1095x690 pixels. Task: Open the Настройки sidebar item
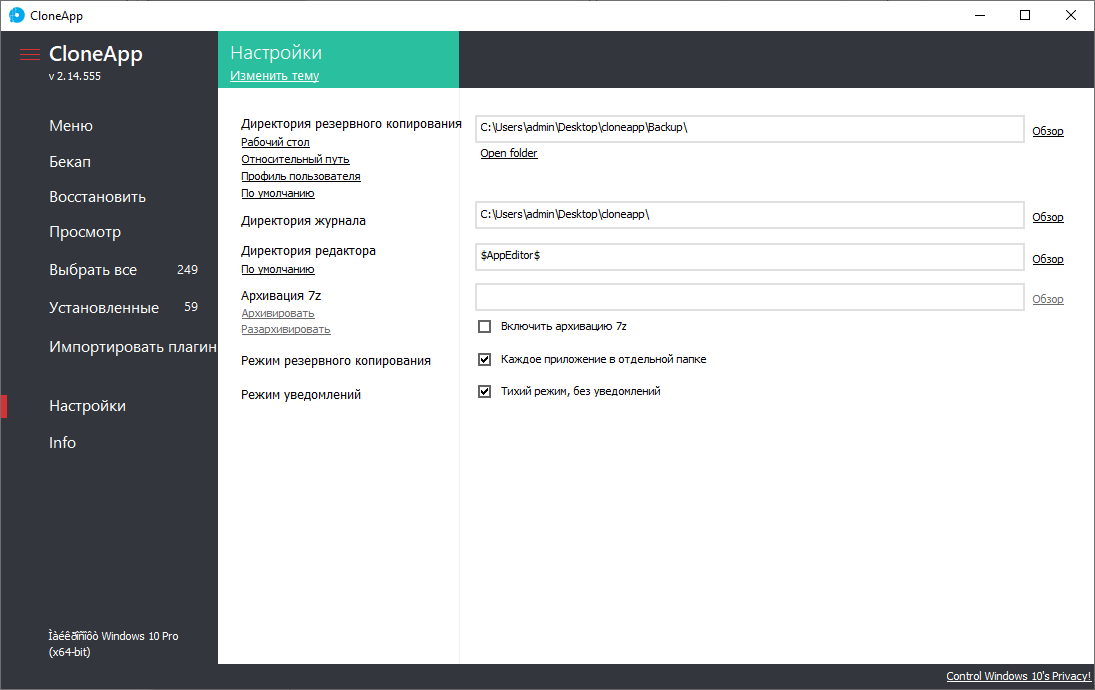(87, 406)
